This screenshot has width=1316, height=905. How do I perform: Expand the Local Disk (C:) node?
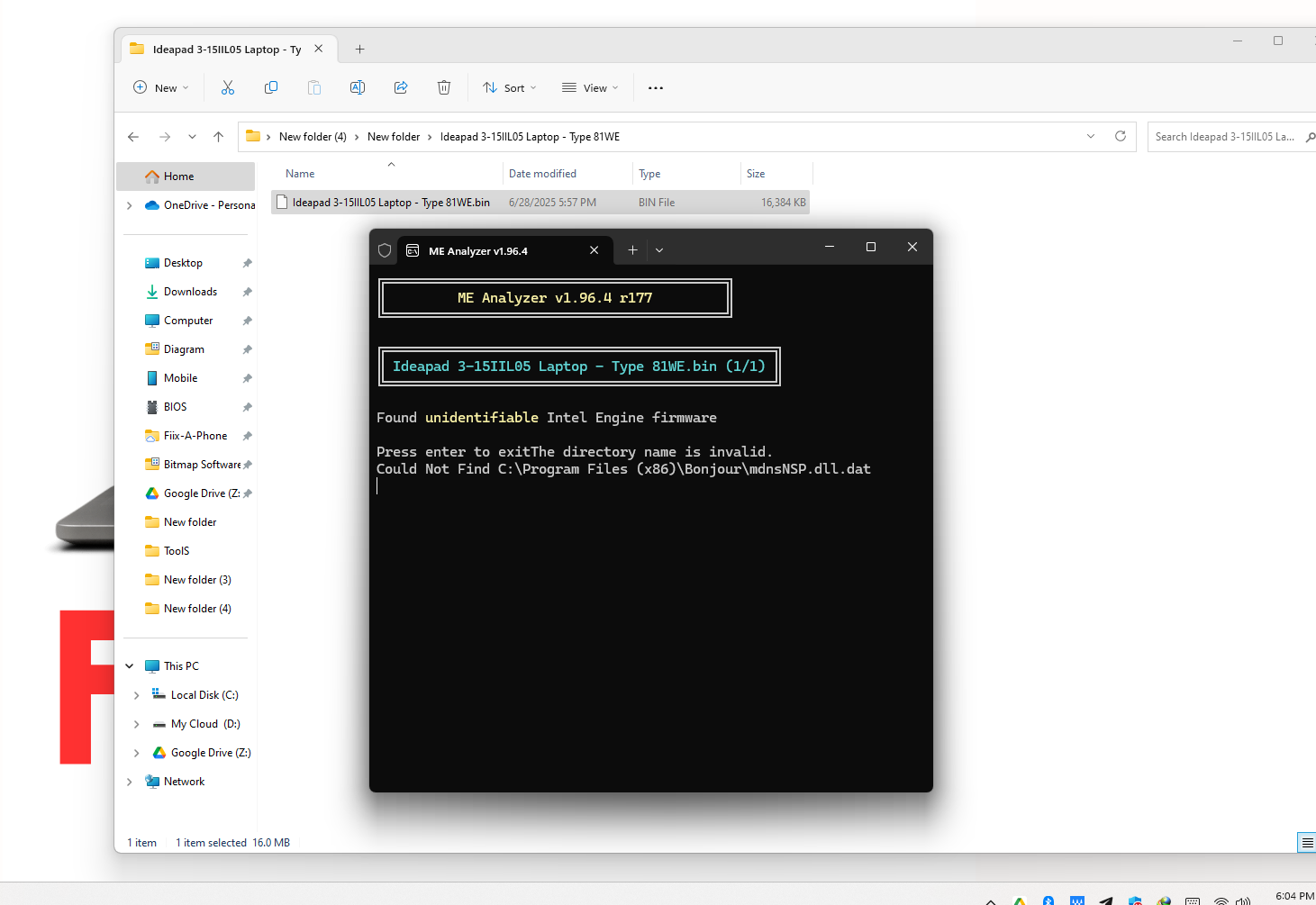[137, 695]
